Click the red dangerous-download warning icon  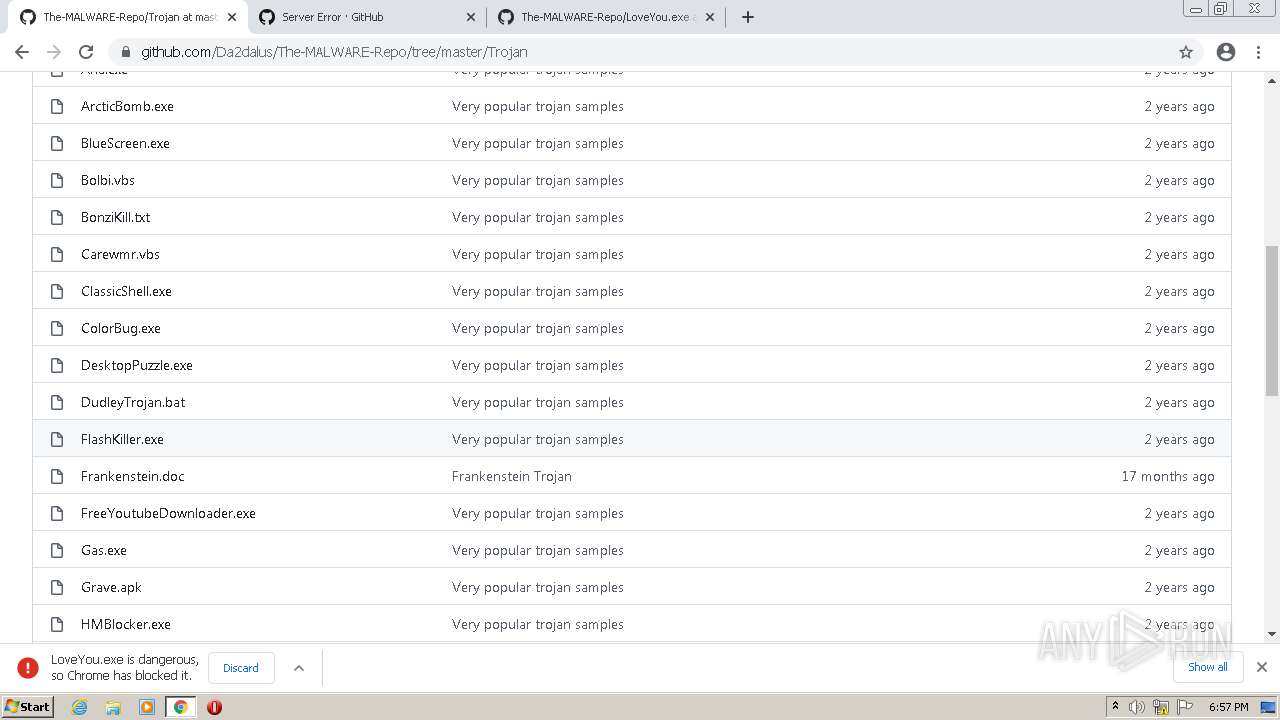(x=28, y=668)
